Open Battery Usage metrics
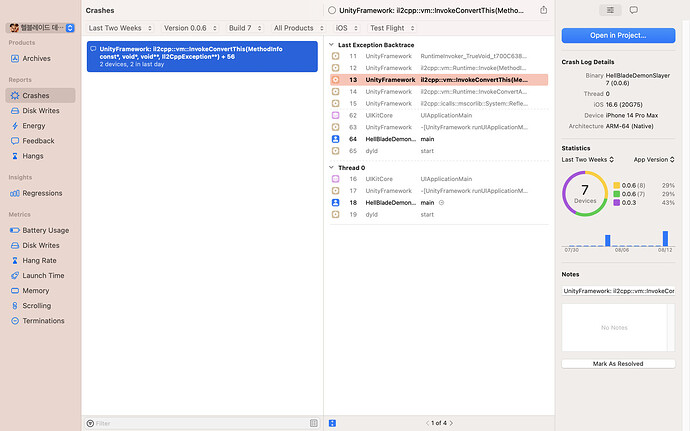Screen dimensions: 690x431 pyautogui.click(x=40, y=230)
